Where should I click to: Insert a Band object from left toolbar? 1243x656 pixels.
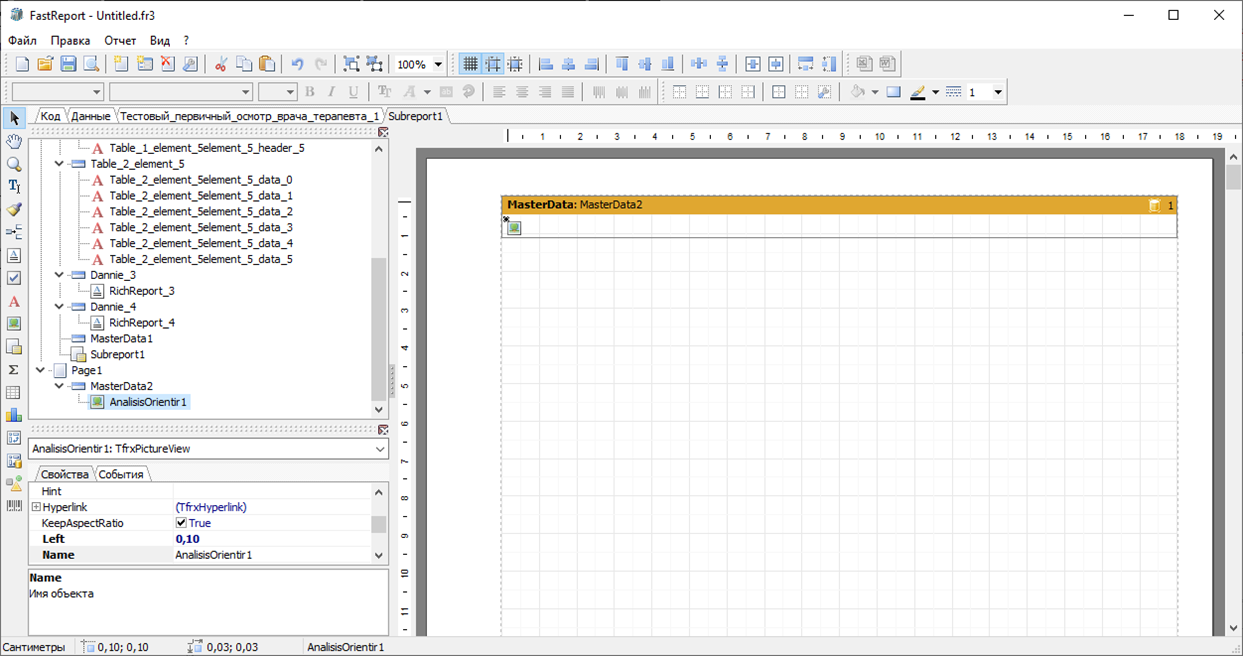coord(14,233)
